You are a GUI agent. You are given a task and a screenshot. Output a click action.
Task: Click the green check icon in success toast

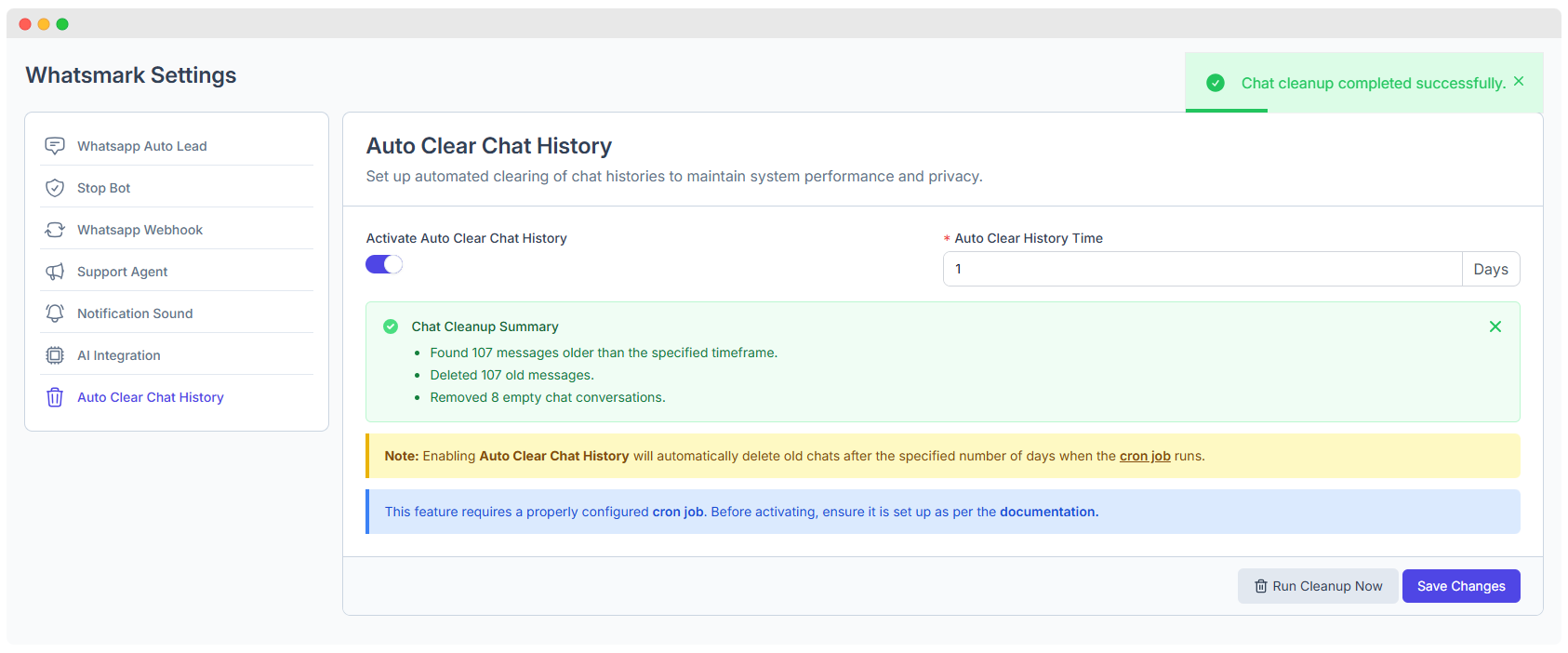[1216, 83]
